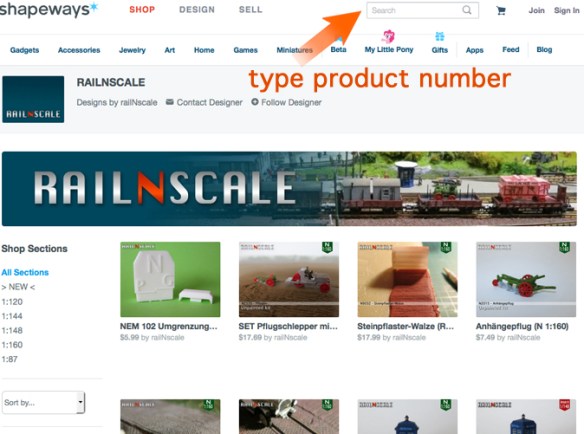This screenshot has width=584, height=434.
Task: Click the shapeways logo
Action: pos(48,9)
